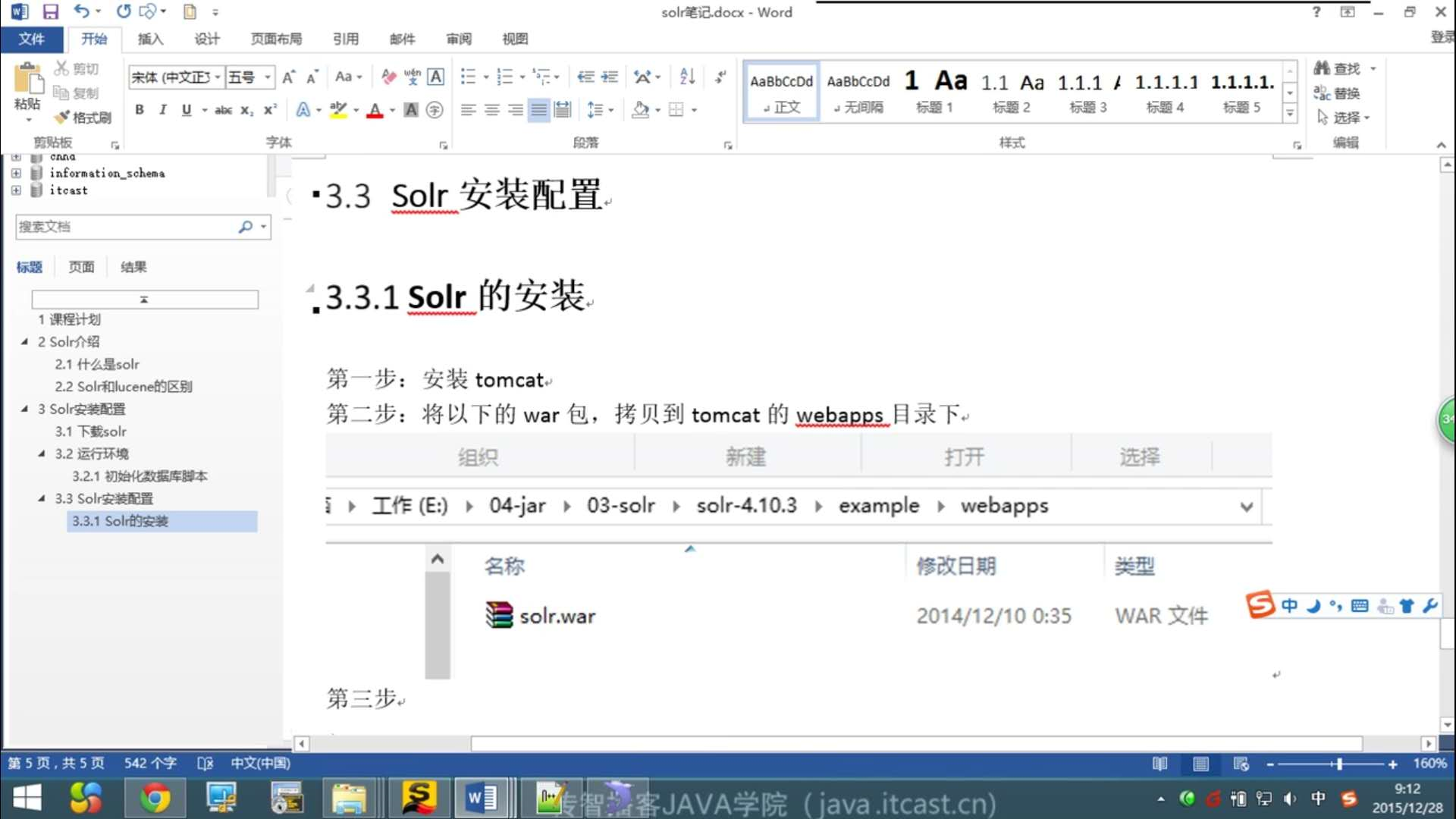Collapse the 3 Solr安装配置 heading
The width and height of the screenshot is (1456, 819).
[x=24, y=409]
